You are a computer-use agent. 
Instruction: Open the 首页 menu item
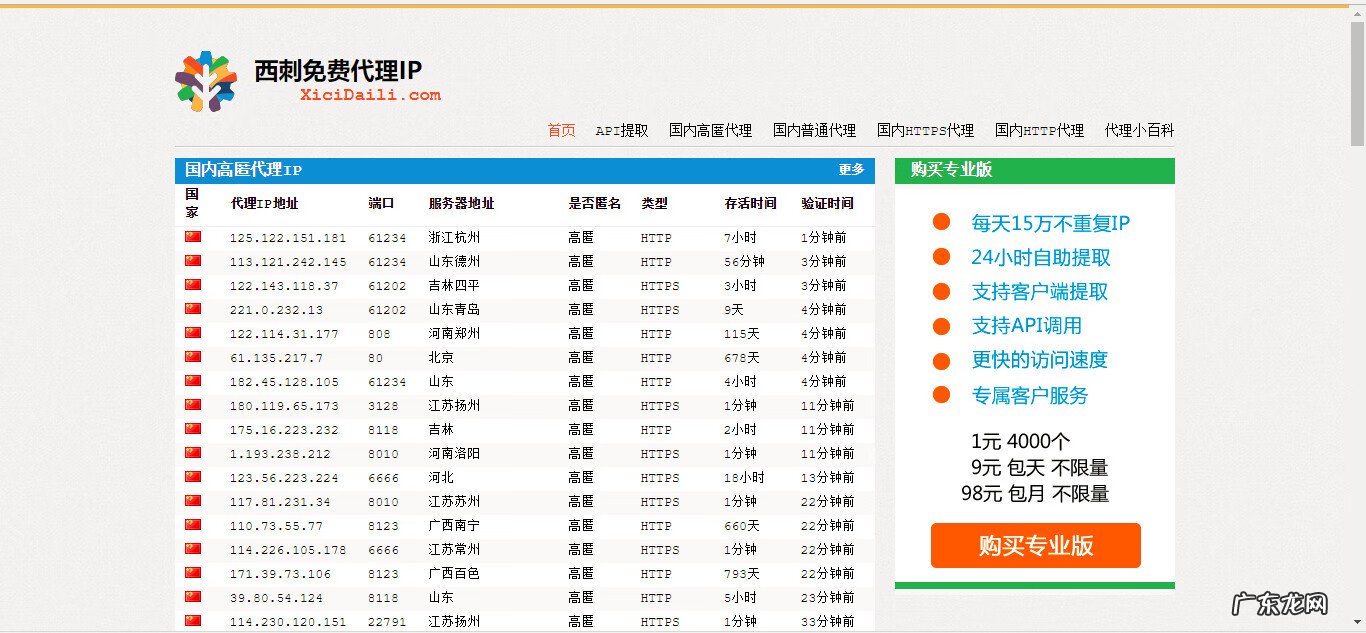[560, 130]
